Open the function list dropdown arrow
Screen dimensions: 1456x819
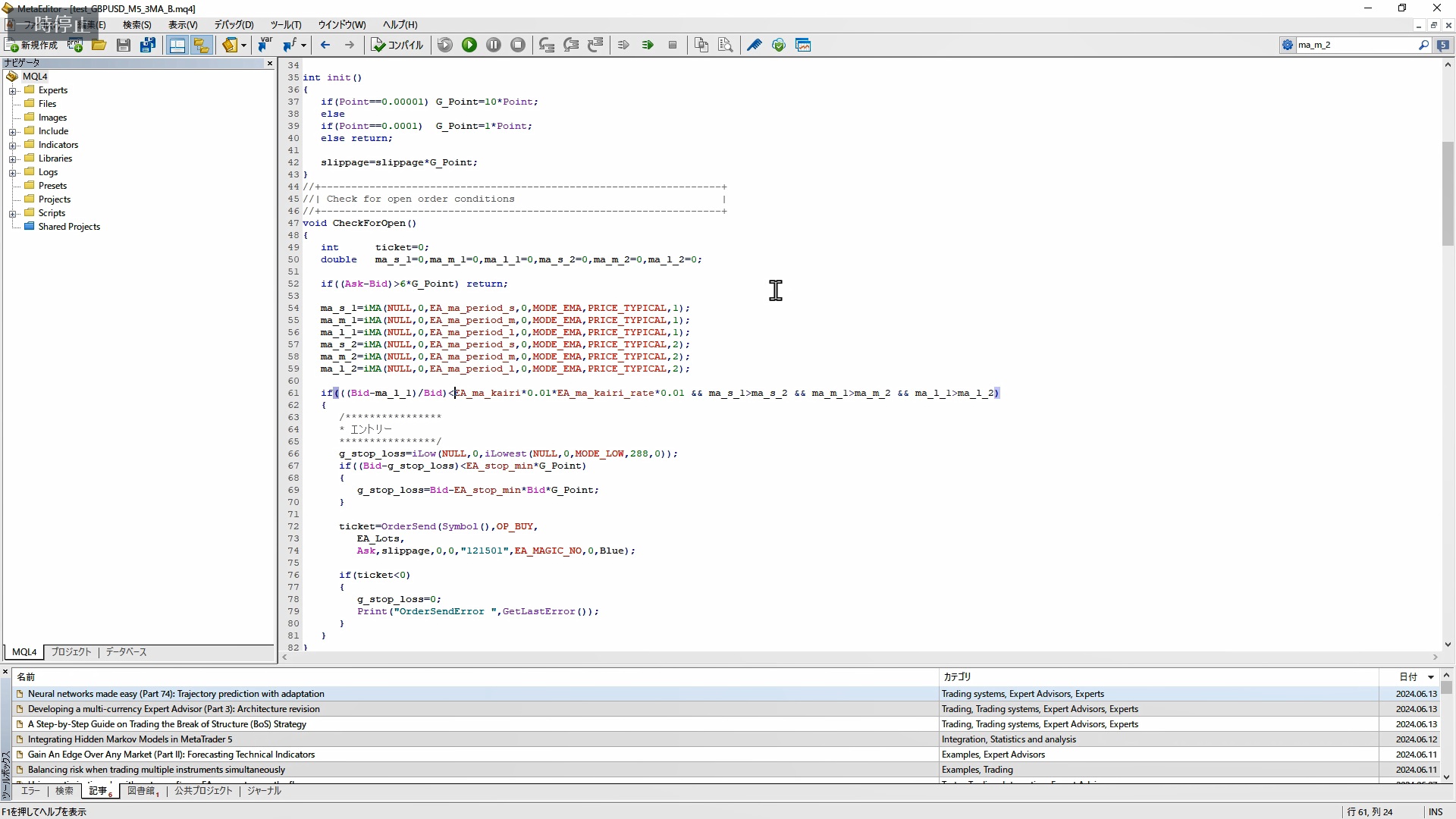(303, 45)
